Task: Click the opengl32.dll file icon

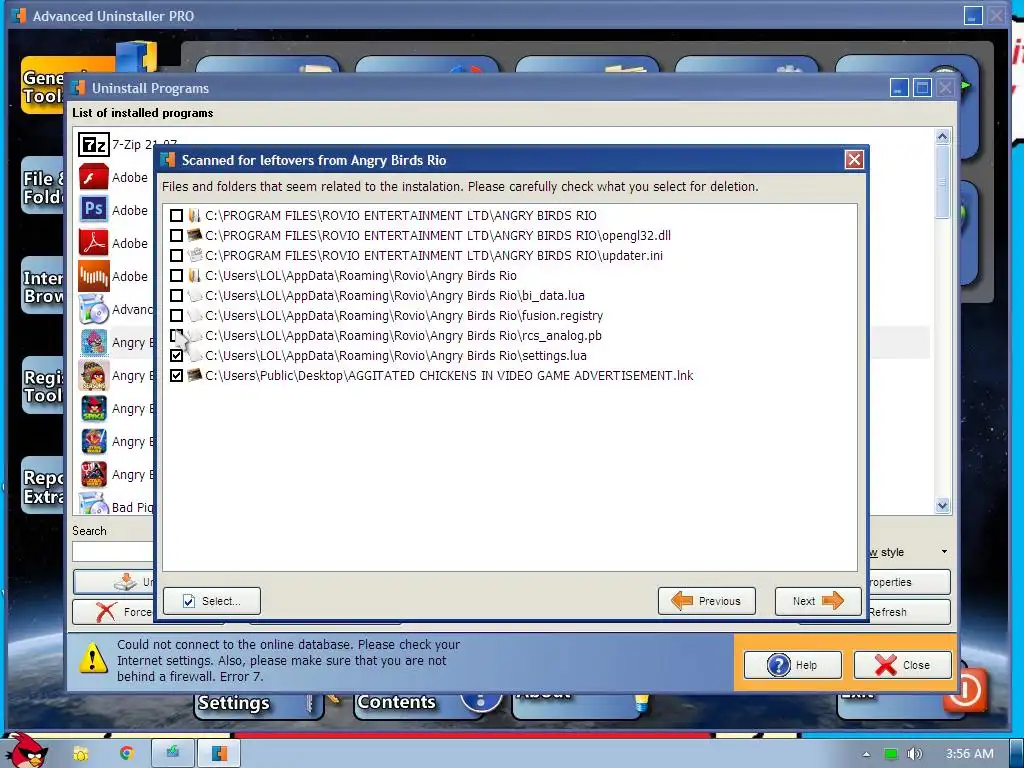Action: click(x=194, y=235)
